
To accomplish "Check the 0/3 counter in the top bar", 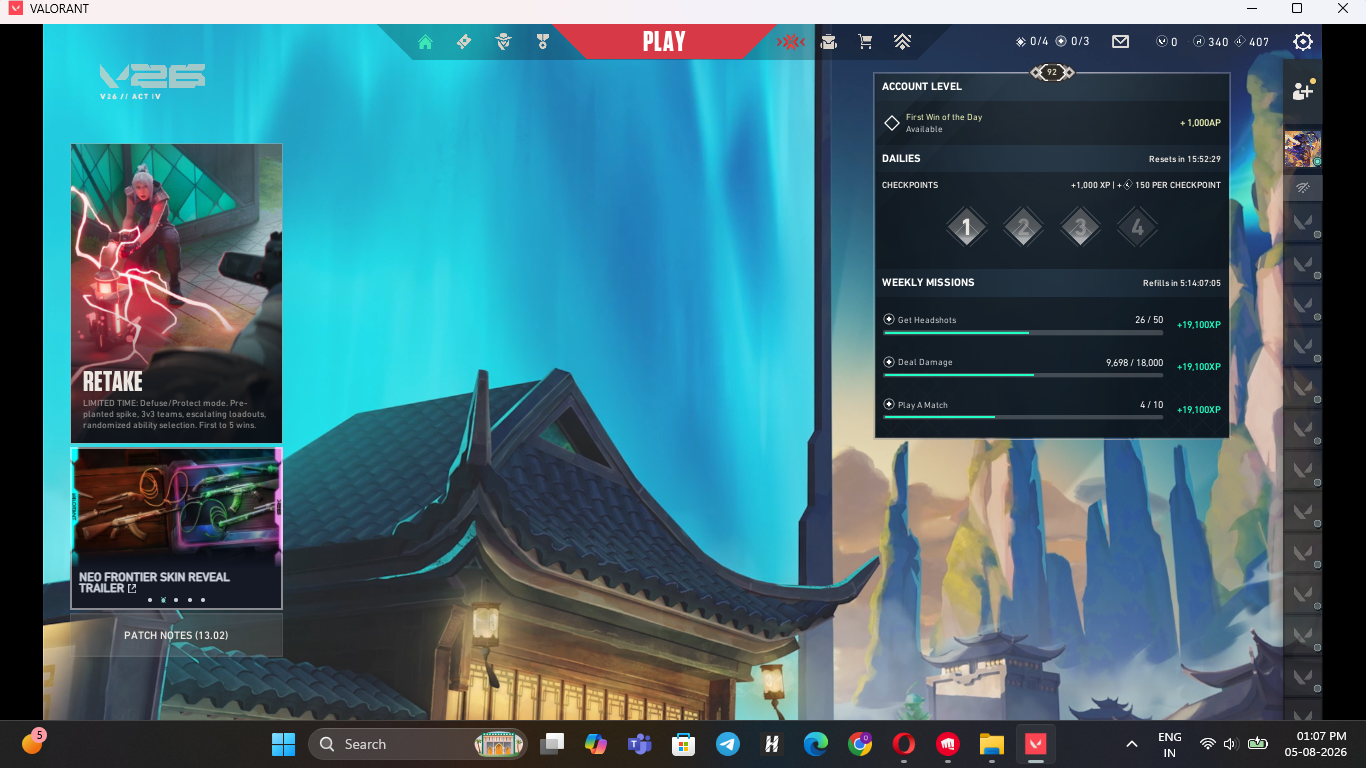I will [1072, 42].
